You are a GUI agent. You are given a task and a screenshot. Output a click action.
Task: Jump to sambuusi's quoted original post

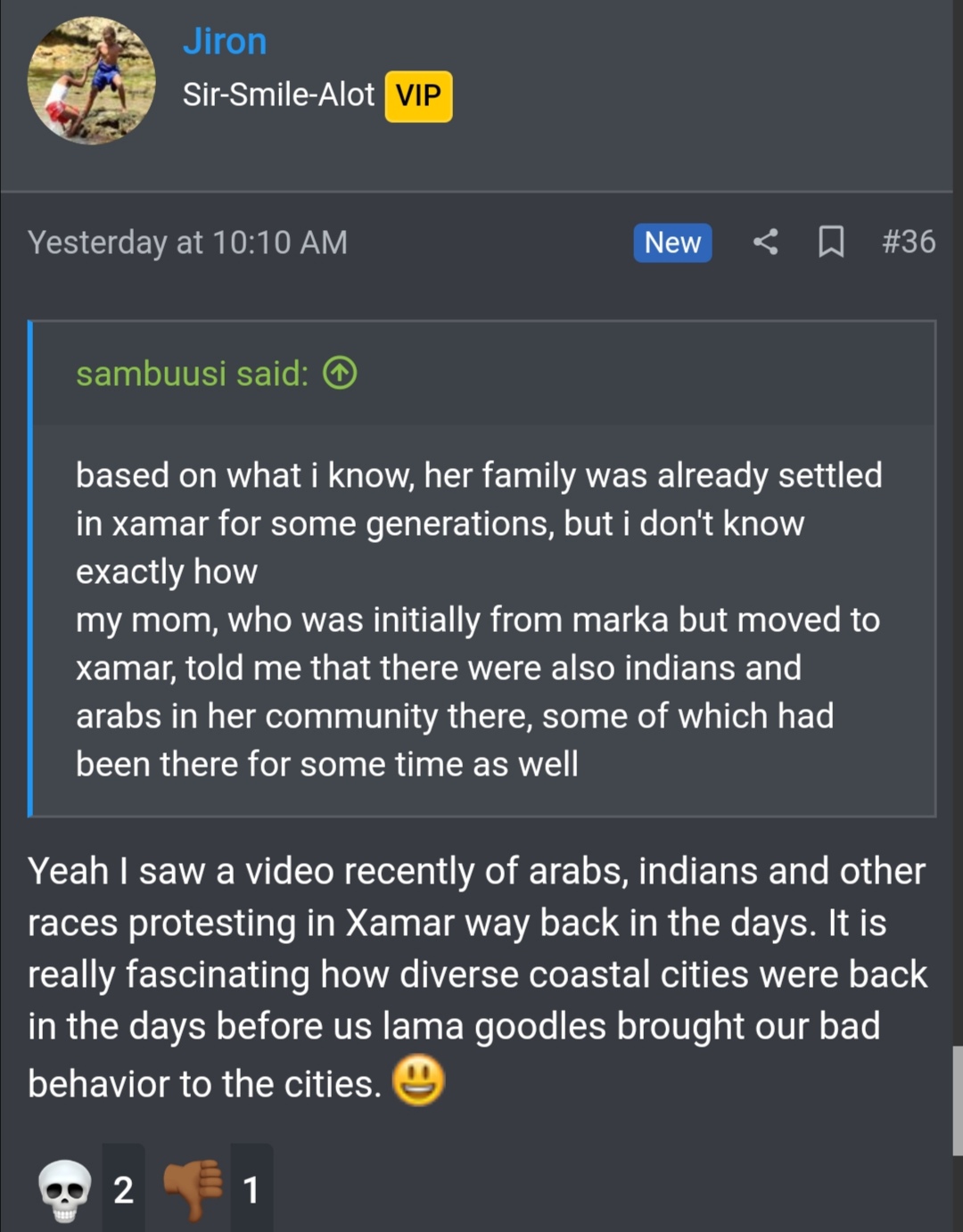340,374
